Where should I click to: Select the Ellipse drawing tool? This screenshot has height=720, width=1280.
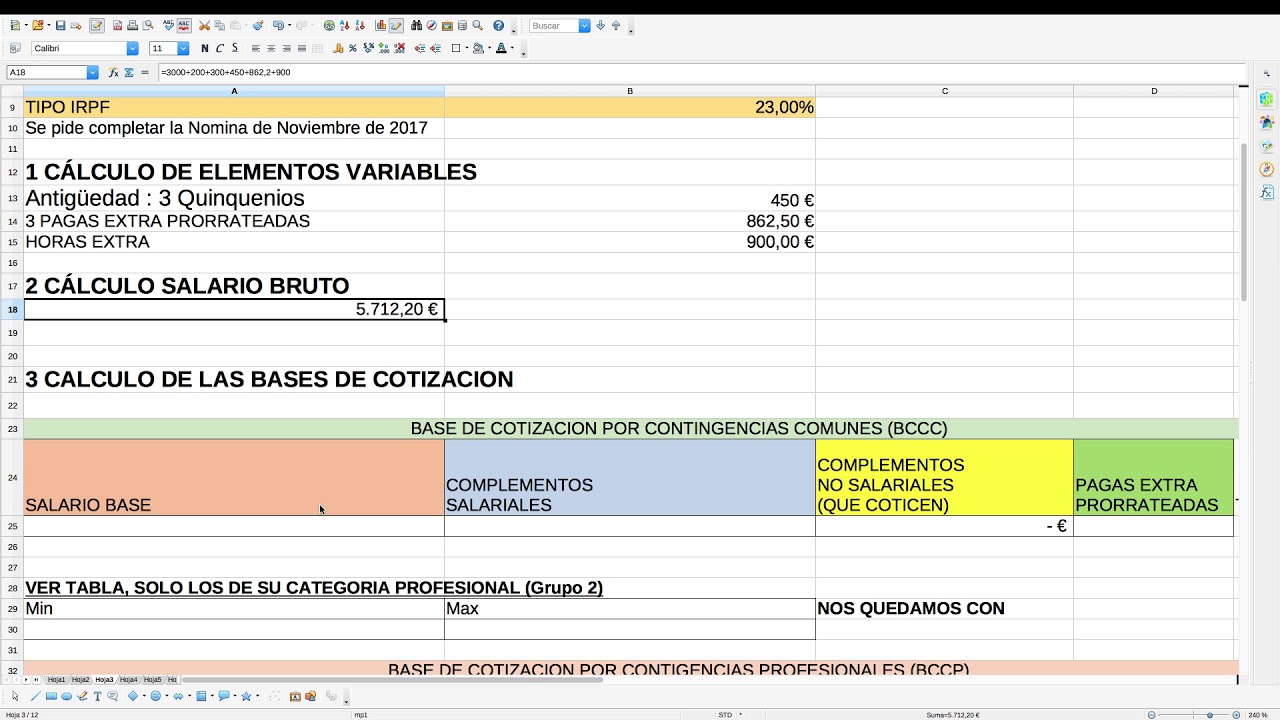tap(67, 696)
